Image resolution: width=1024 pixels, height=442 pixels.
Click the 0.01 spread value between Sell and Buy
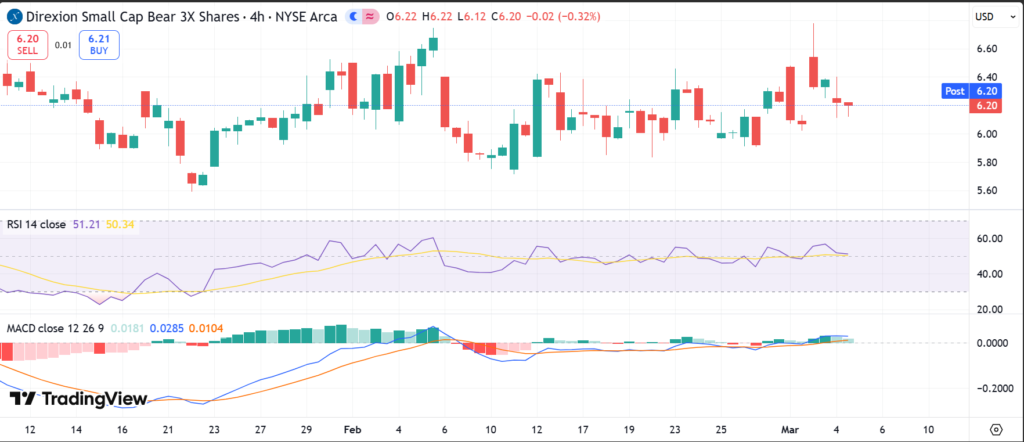63,45
